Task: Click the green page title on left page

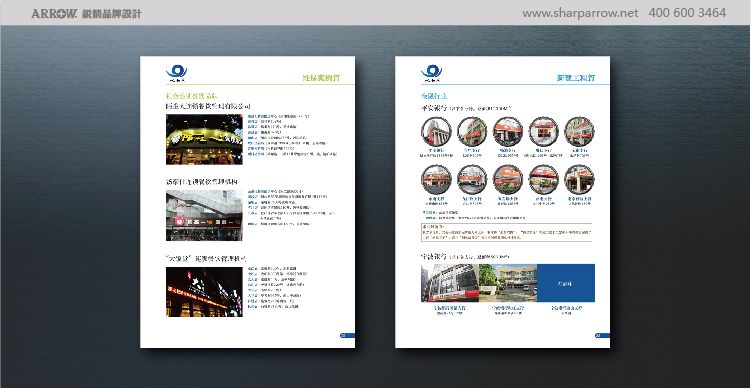Action: [321, 78]
